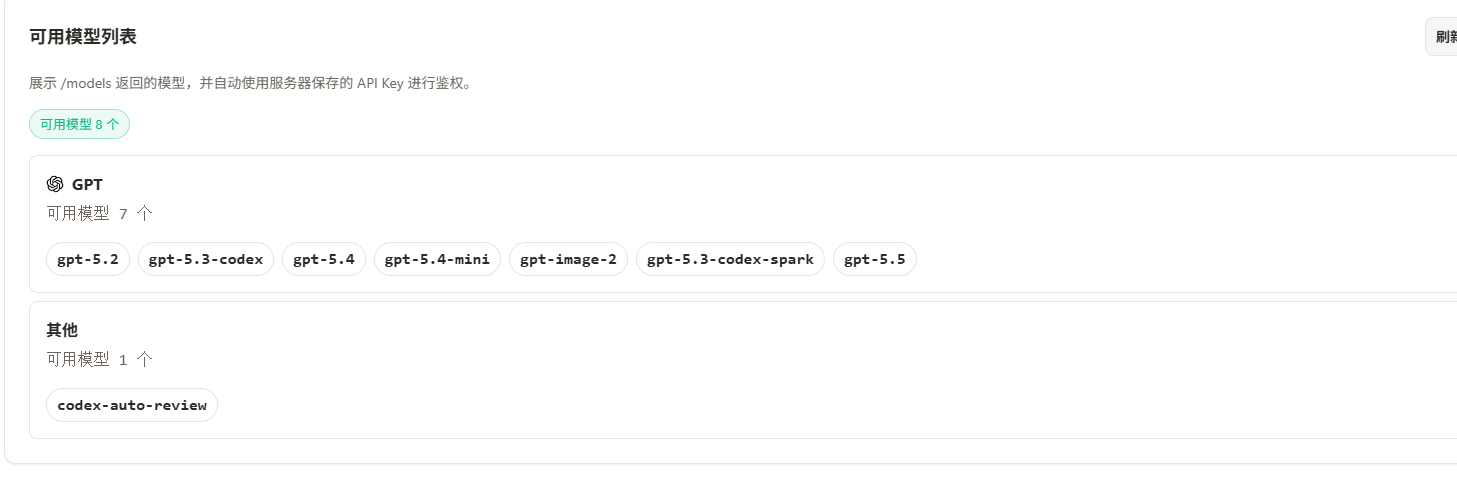
Task: Click the API Key text in the description
Action: coord(380,84)
